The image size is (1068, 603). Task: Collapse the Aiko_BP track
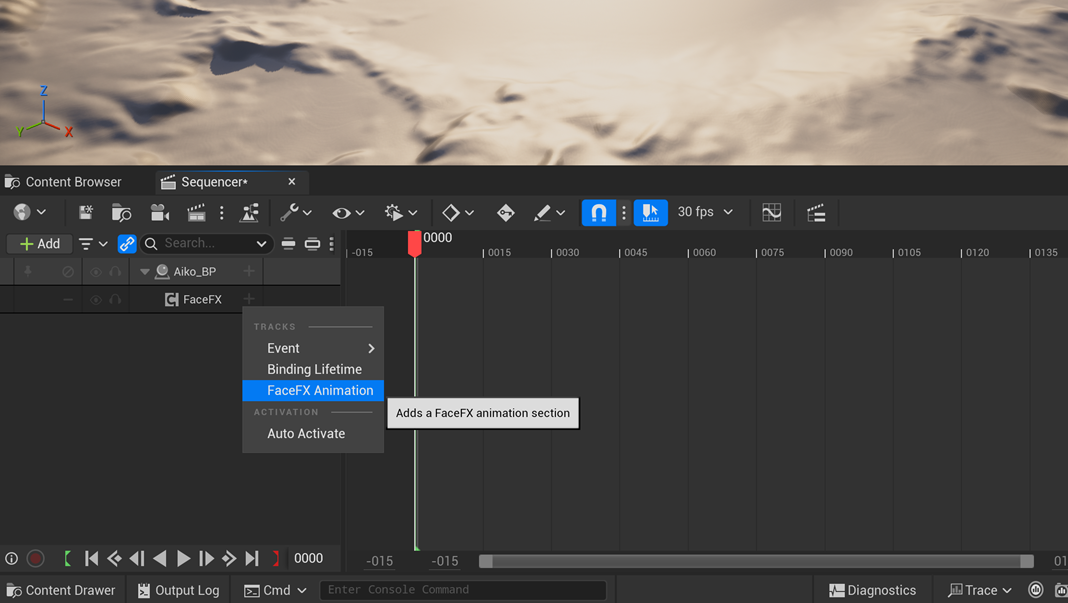(144, 271)
